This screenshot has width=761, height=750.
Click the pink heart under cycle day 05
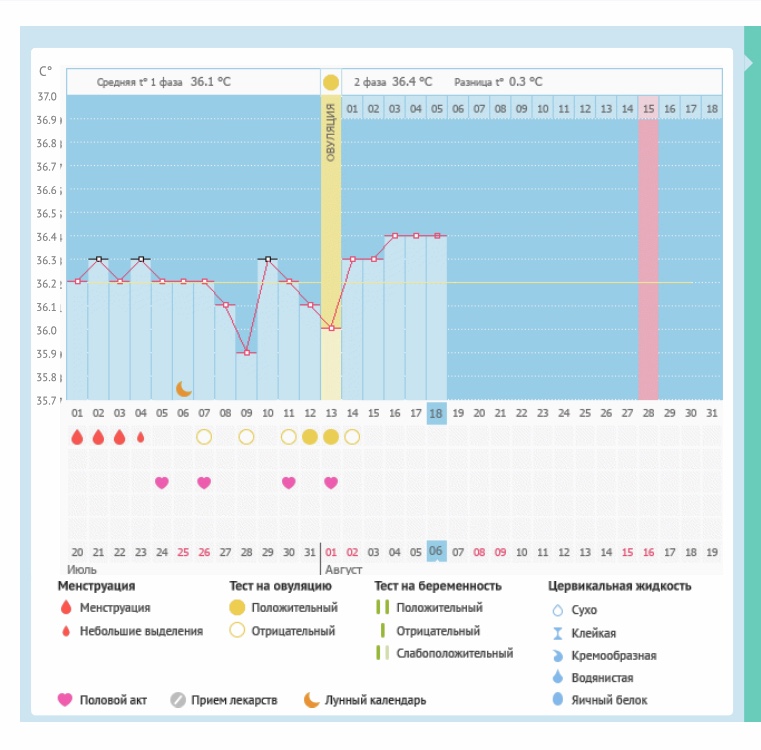pos(161,482)
